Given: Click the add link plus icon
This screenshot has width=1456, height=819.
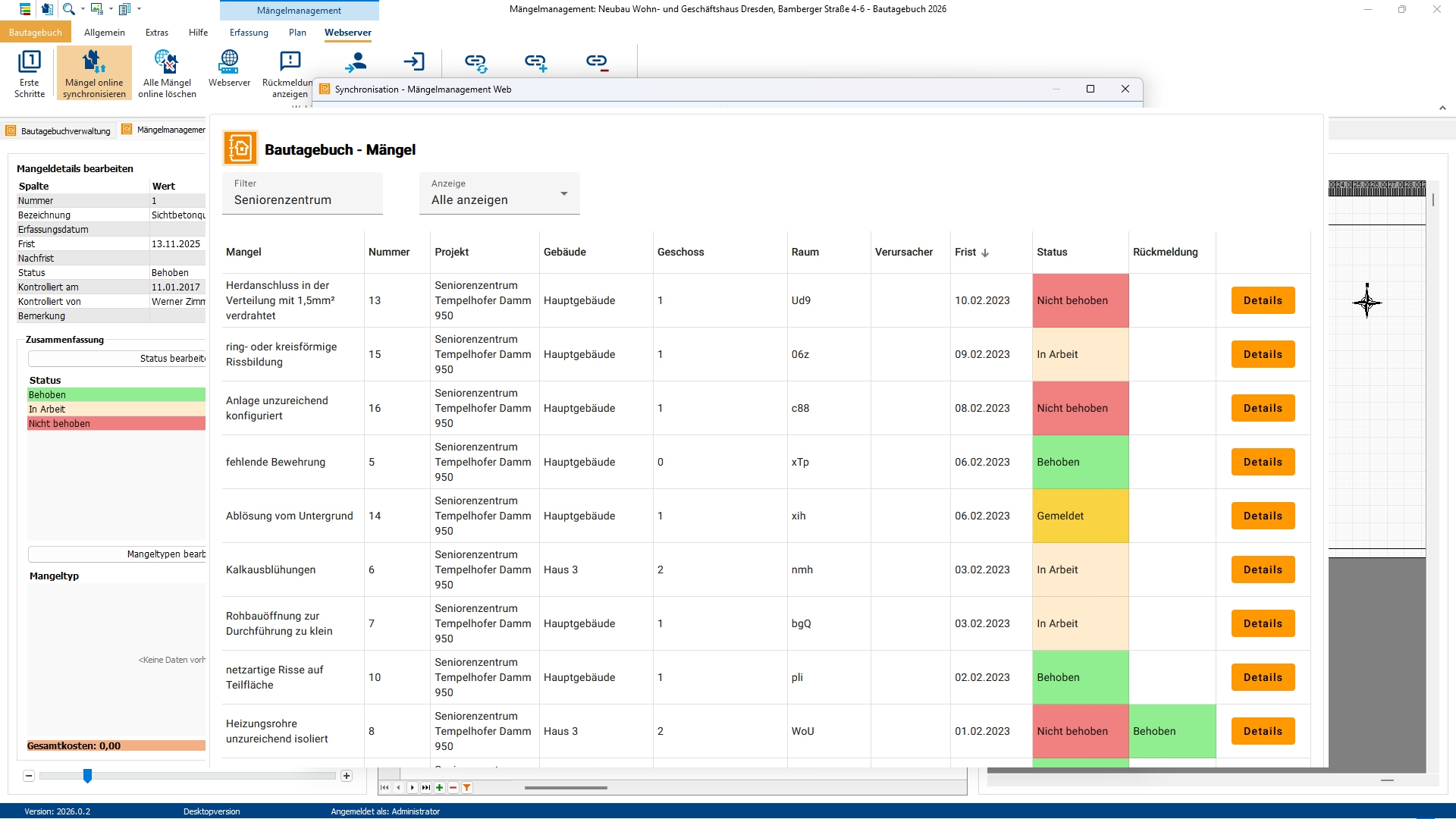Looking at the screenshot, I should [x=535, y=62].
